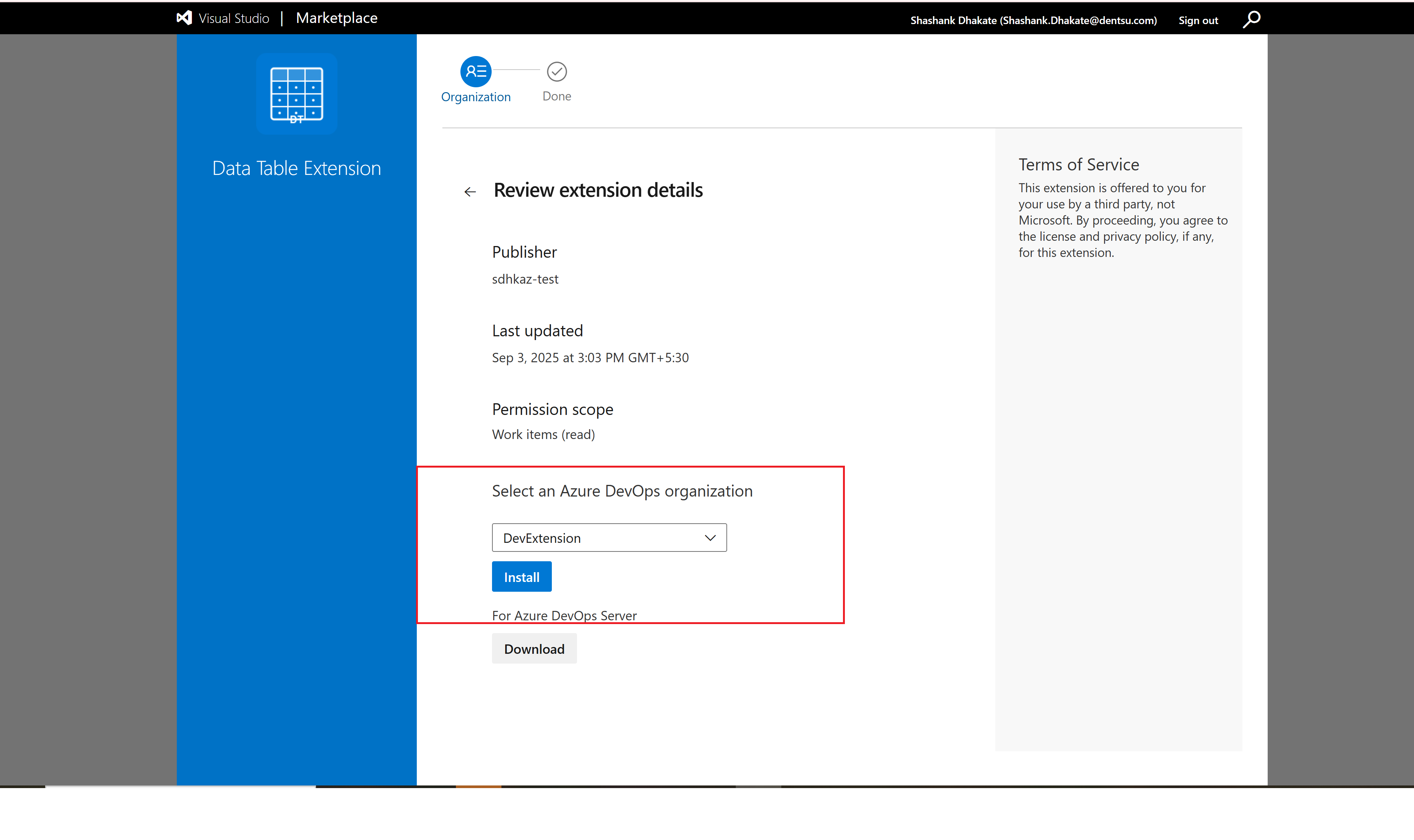1414x840 pixels.
Task: Click the Done step label
Action: (556, 96)
